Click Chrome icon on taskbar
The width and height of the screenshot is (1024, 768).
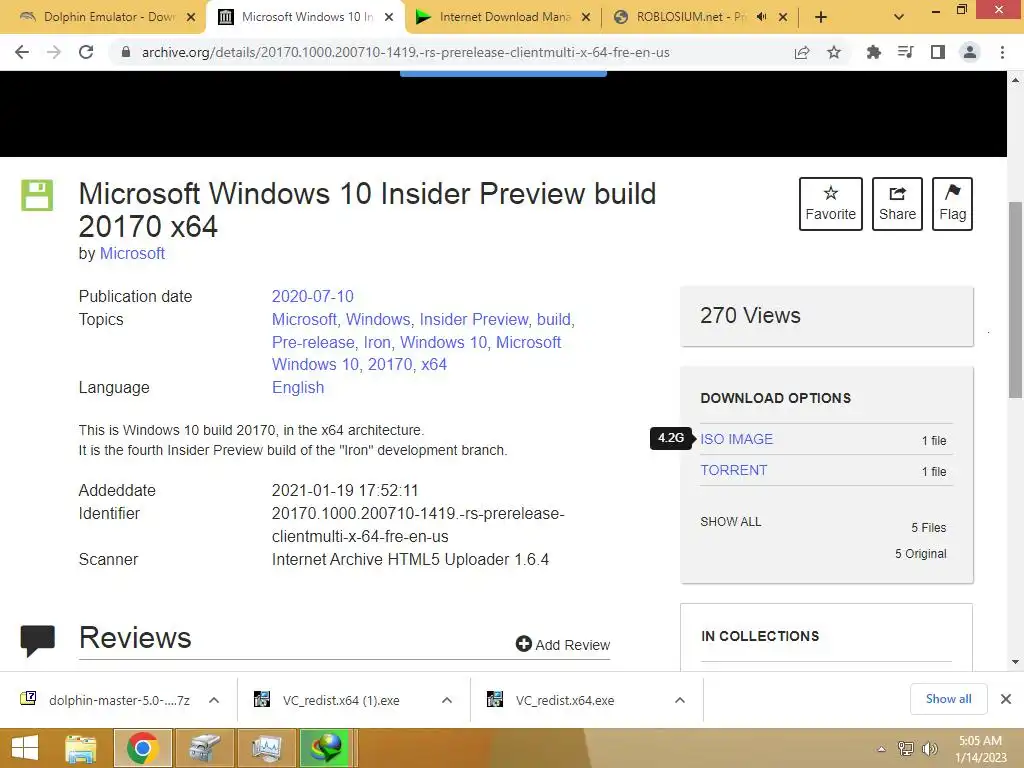(143, 748)
